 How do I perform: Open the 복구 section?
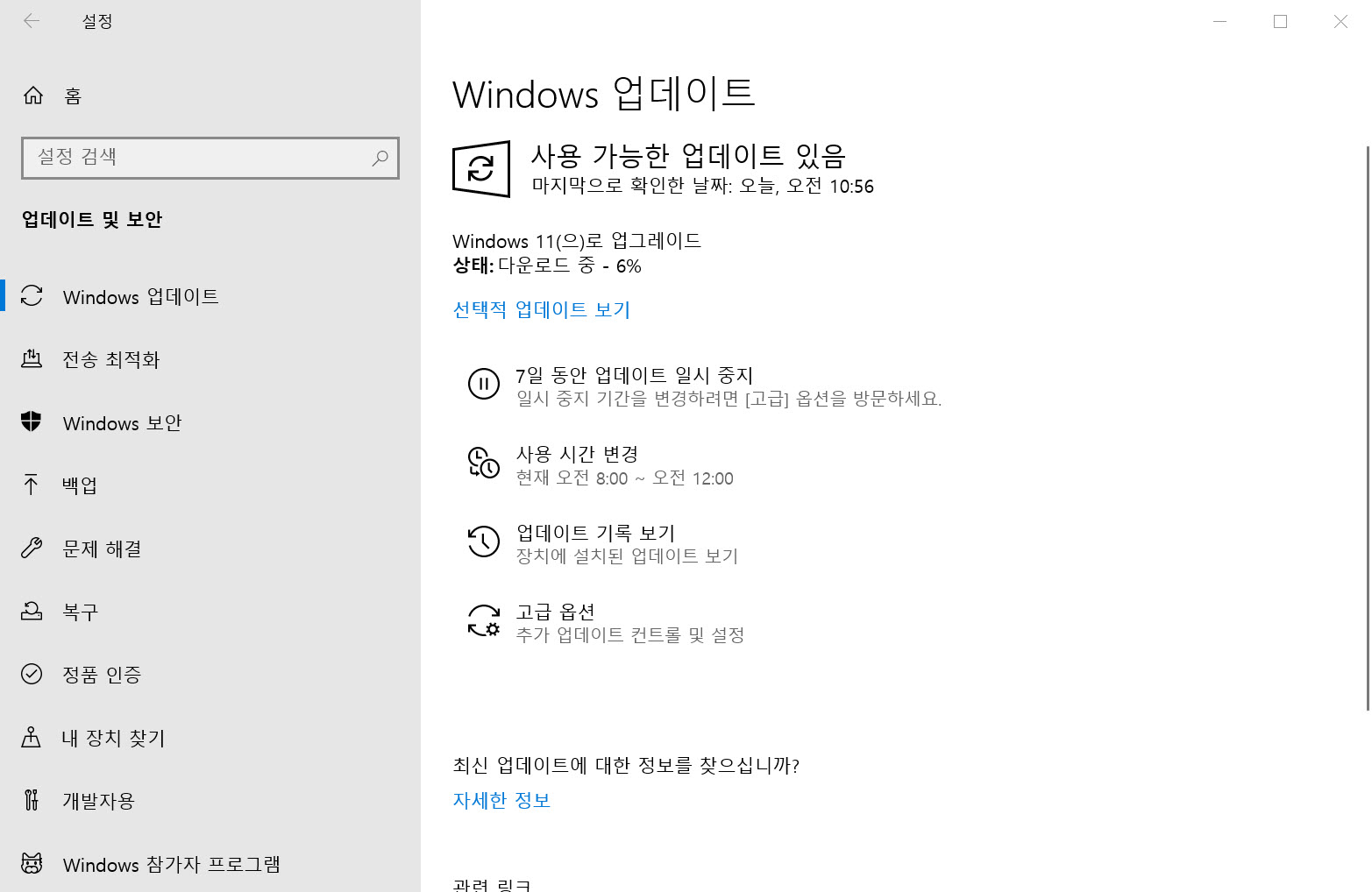coord(80,612)
